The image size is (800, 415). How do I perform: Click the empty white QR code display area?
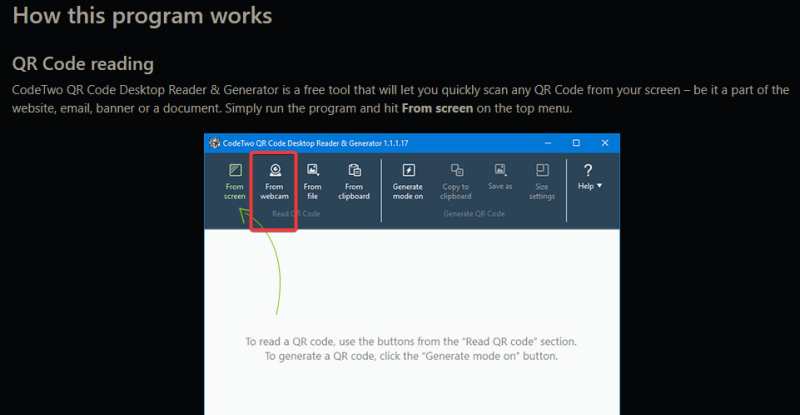tap(411, 290)
